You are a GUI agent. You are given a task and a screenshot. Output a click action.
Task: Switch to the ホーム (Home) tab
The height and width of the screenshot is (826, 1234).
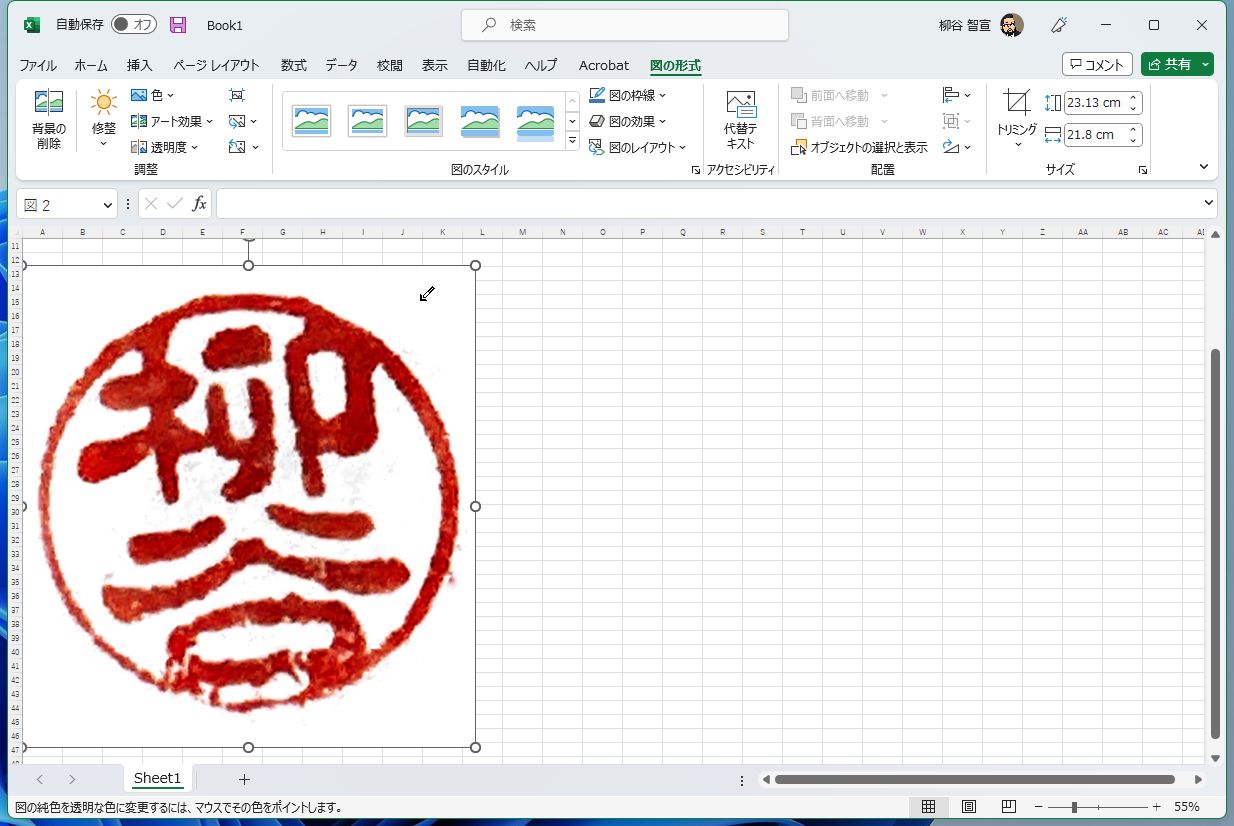point(91,65)
